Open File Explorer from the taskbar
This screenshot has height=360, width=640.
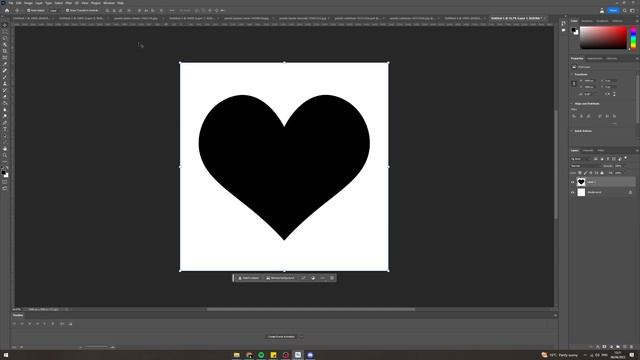click(237, 355)
